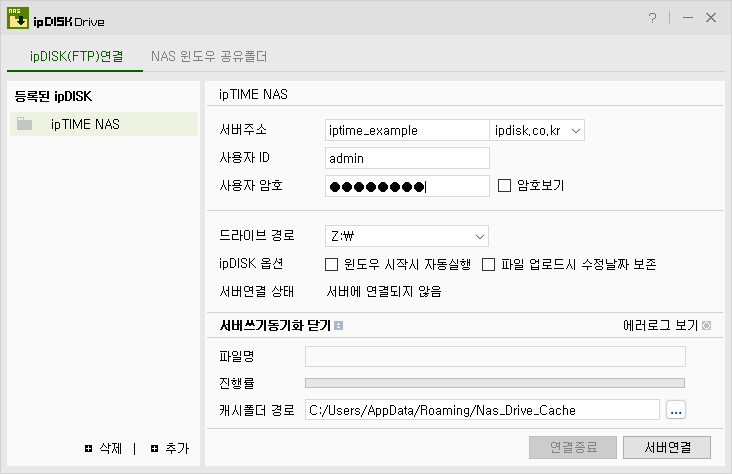Click the 사용자 ID input field
Screen dimensions: 732x474
click(x=407, y=158)
